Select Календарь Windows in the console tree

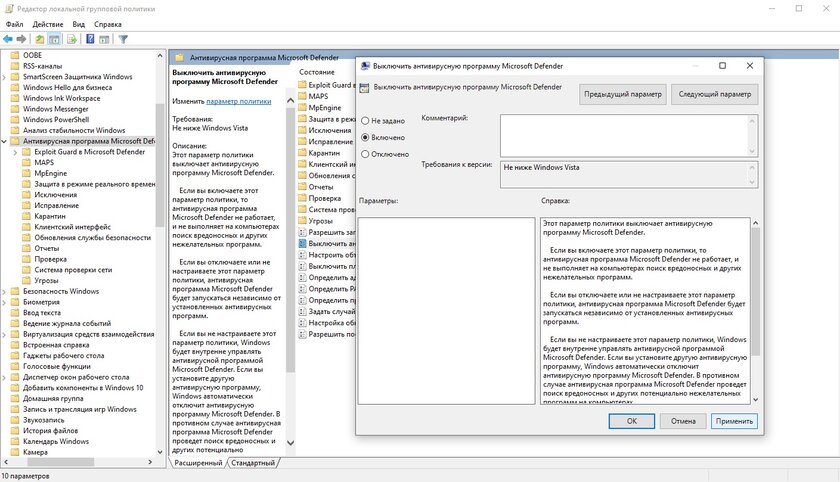(56, 441)
